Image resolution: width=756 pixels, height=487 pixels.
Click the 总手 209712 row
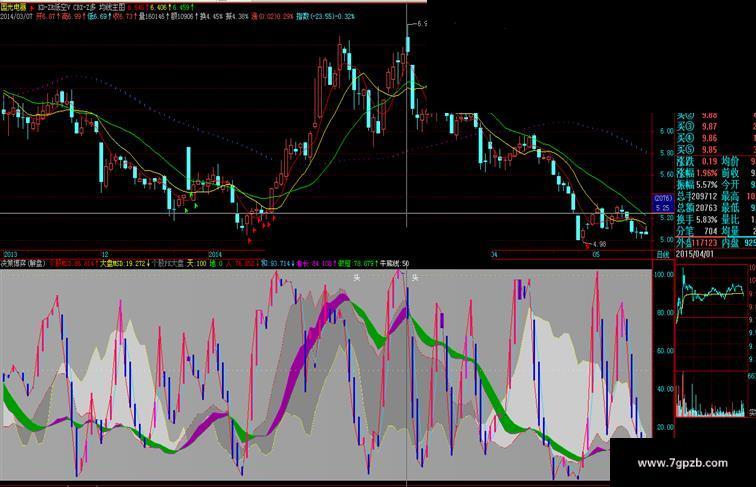tap(697, 196)
